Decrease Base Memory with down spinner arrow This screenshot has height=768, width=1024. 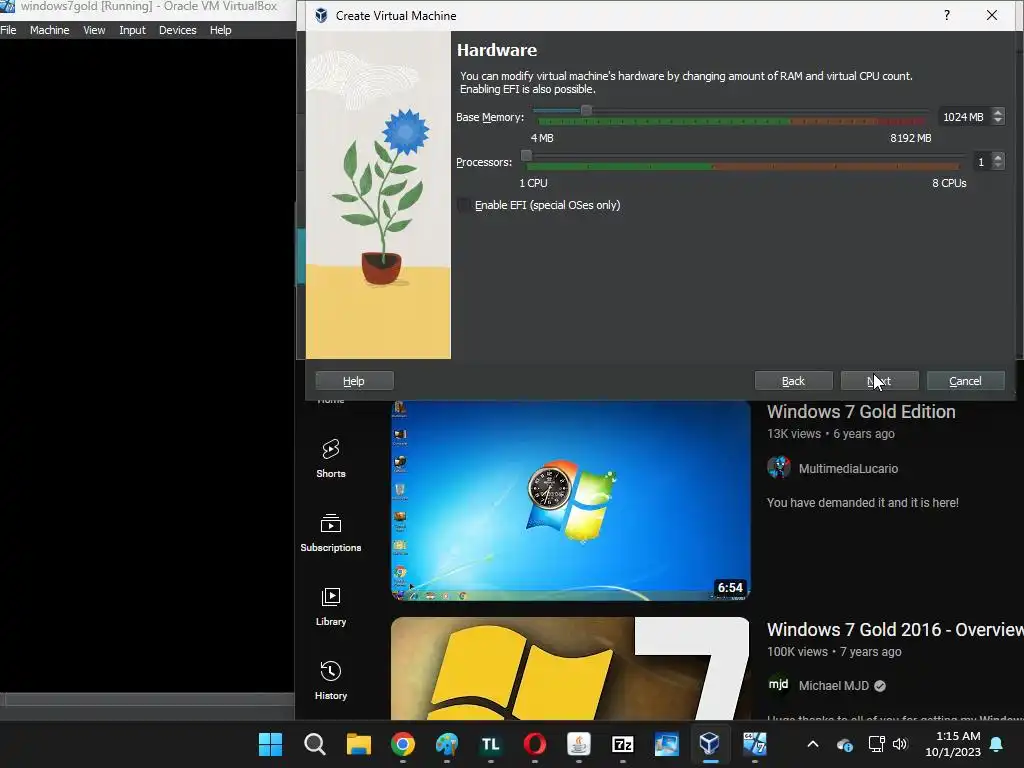[x=997, y=121]
